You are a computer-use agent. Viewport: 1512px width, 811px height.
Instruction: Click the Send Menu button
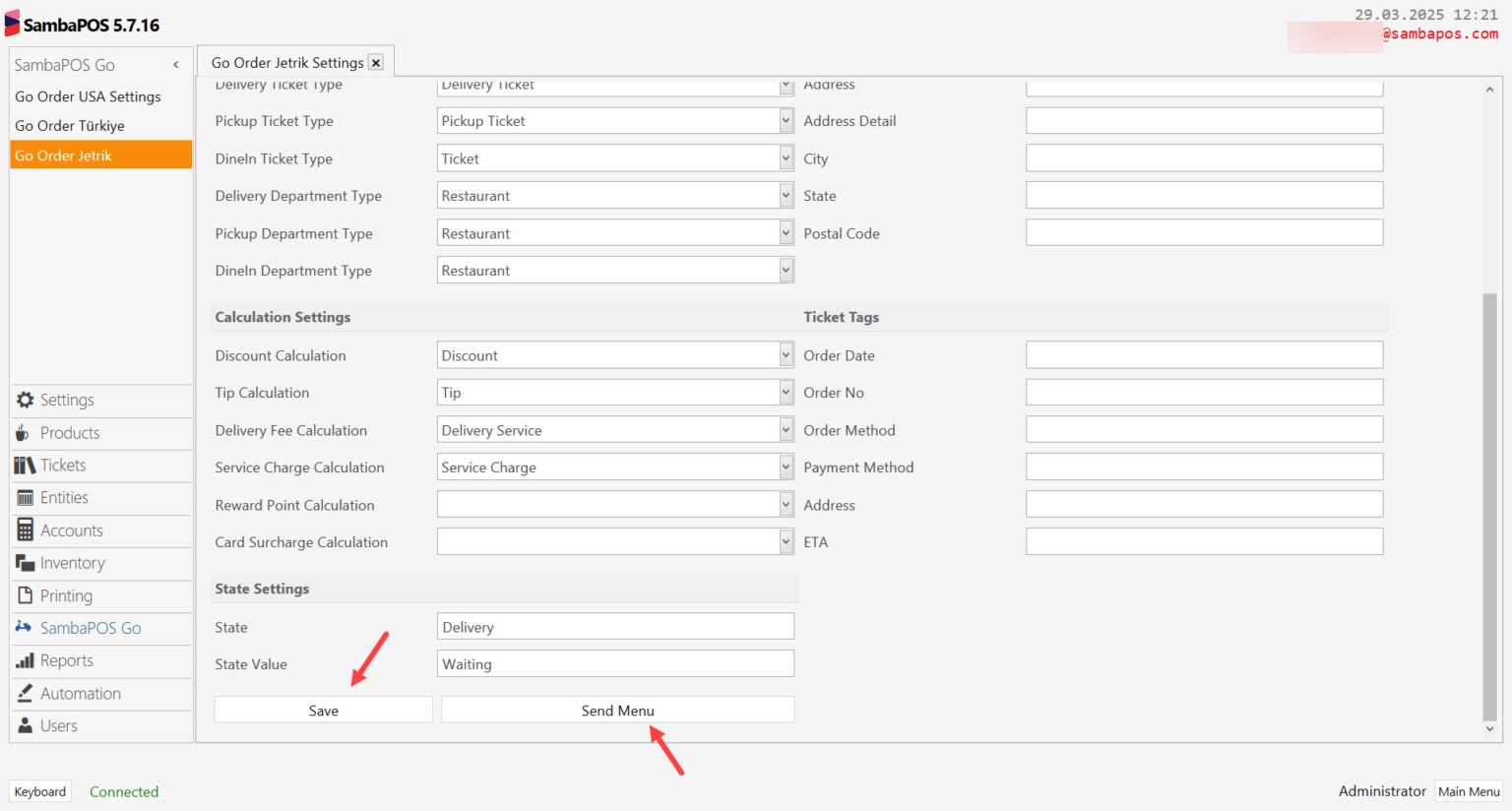click(616, 709)
